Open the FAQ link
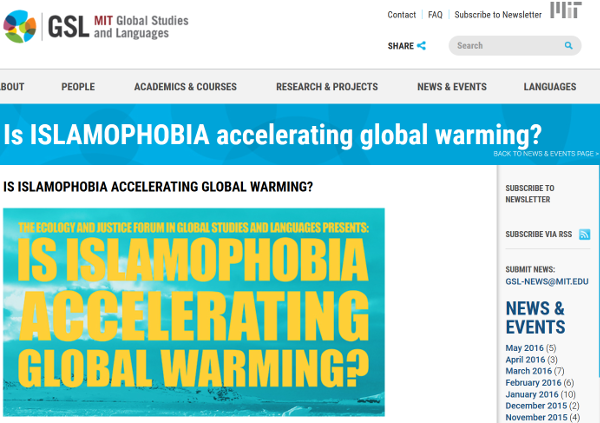 435,15
